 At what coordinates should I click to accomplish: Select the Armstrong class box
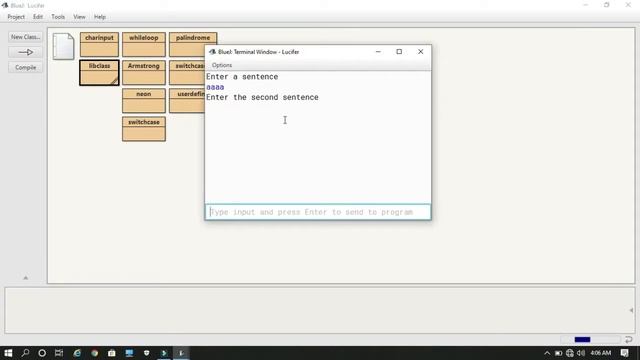[x=144, y=73]
